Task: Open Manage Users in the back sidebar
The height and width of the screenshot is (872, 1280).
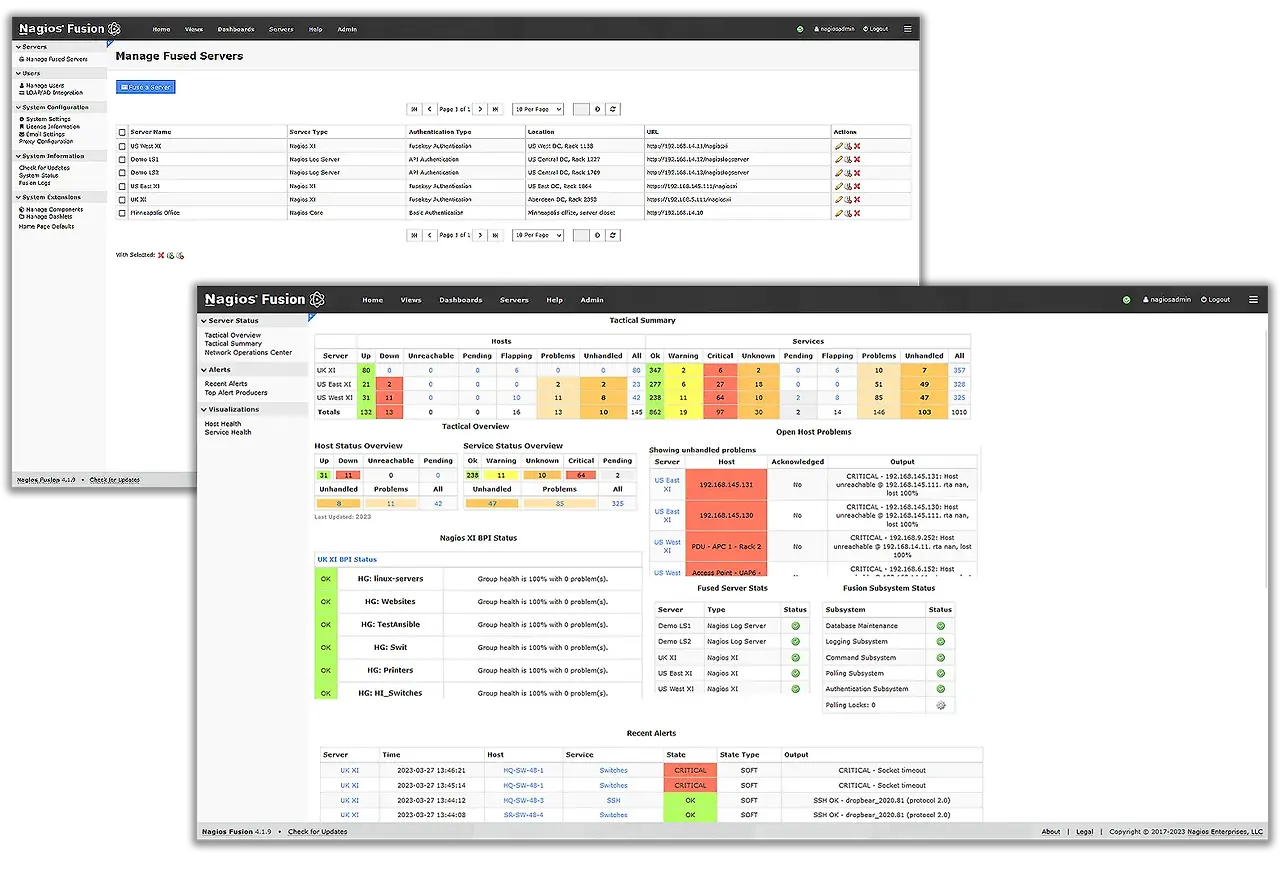Action: point(42,86)
